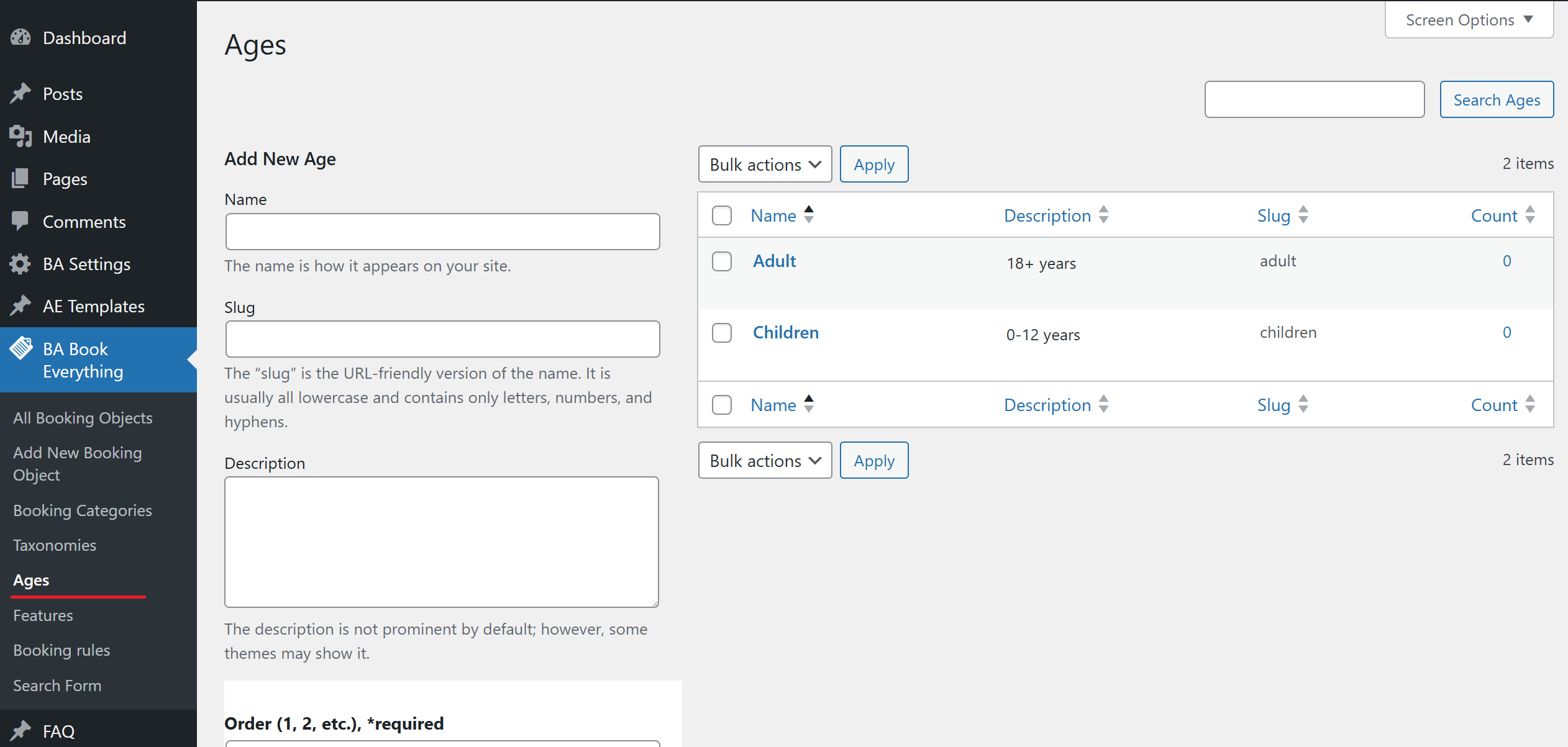Screen dimensions: 1568x747
Task: Open the top Bulk actions dropdown
Action: (764, 165)
